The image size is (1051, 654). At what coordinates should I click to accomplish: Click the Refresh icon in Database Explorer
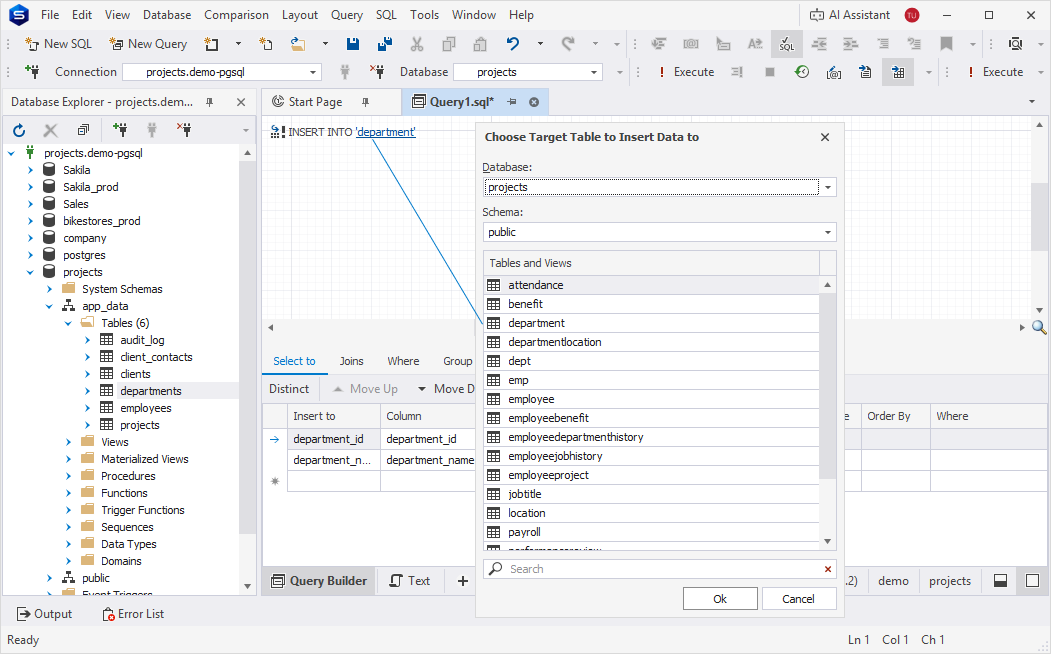click(19, 130)
